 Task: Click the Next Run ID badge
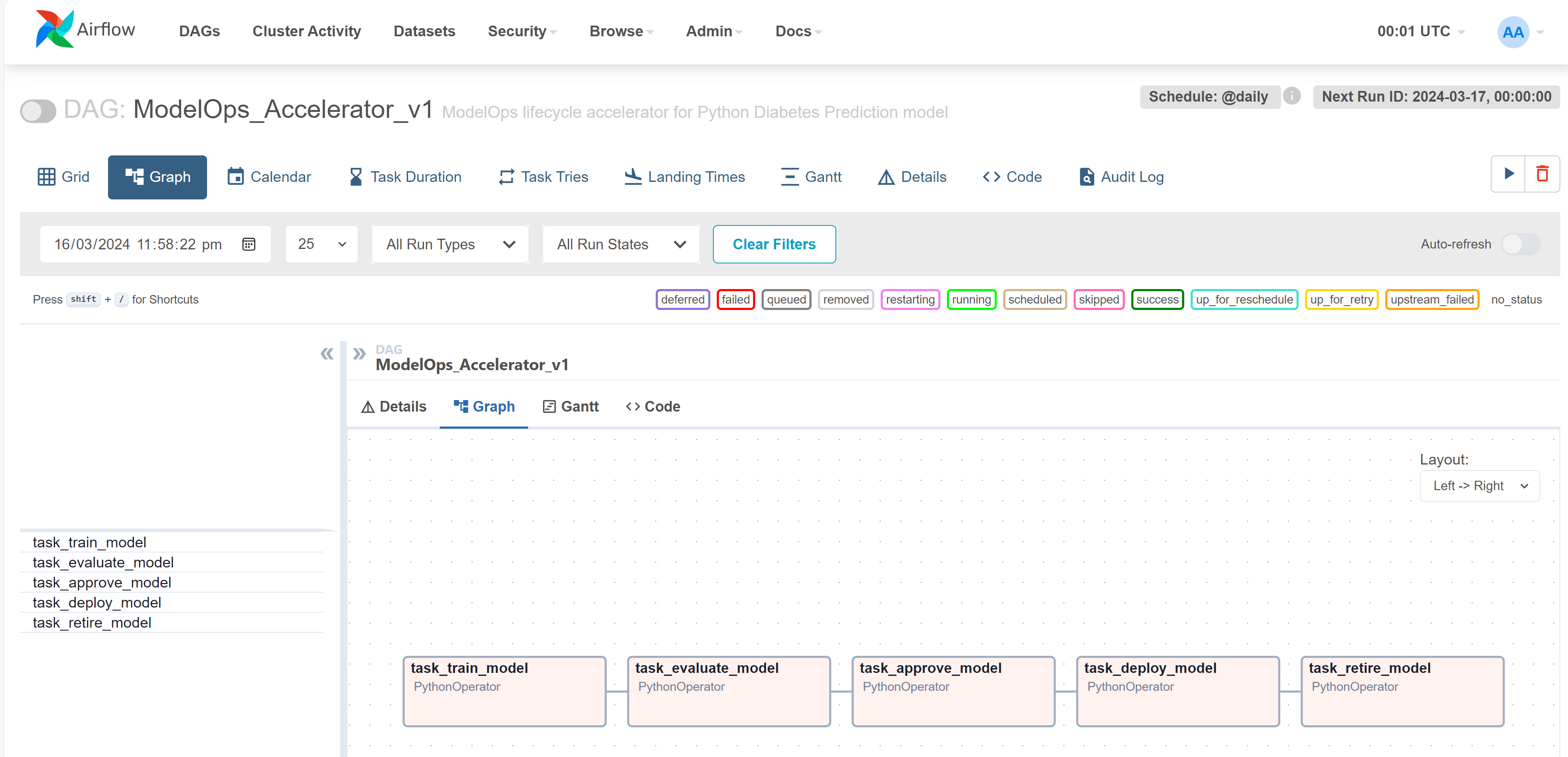point(1437,96)
